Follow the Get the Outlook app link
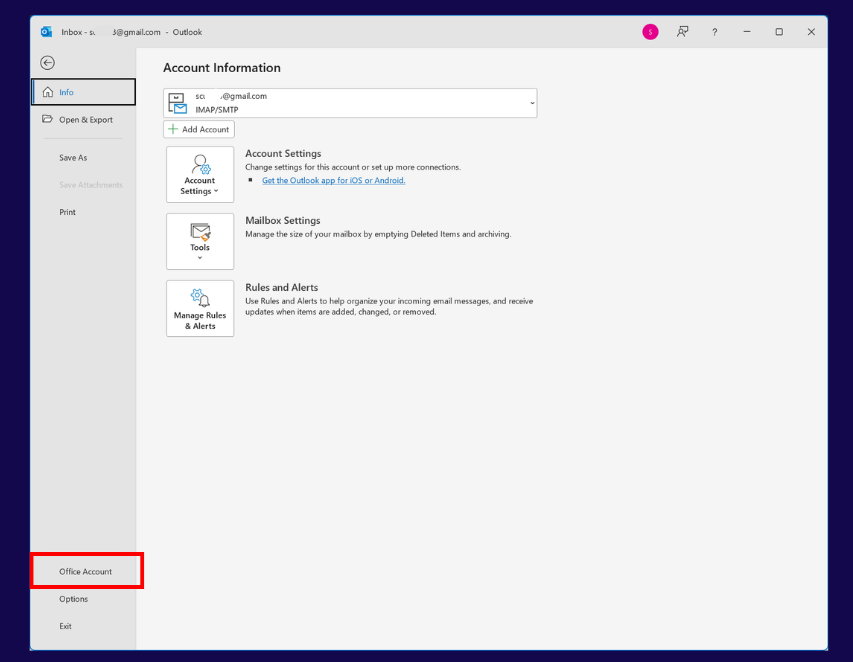This screenshot has height=662, width=853. coord(333,181)
